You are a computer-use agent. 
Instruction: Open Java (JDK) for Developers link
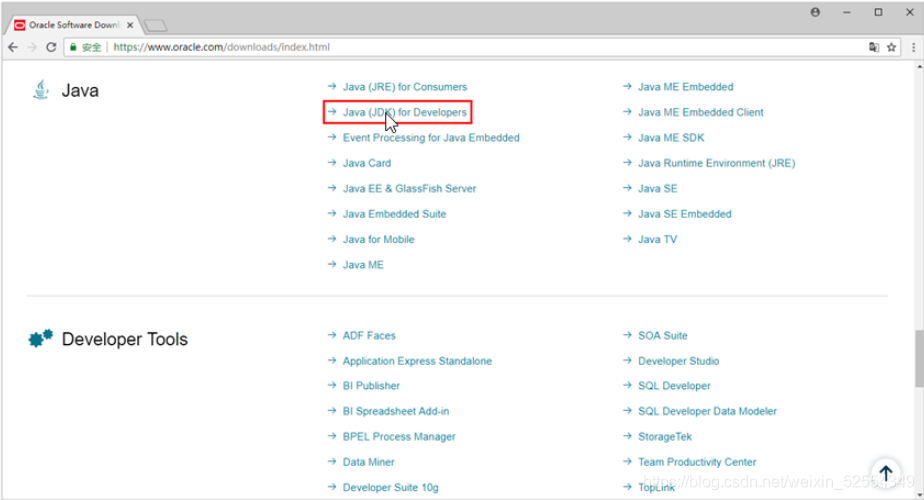[x=405, y=112]
